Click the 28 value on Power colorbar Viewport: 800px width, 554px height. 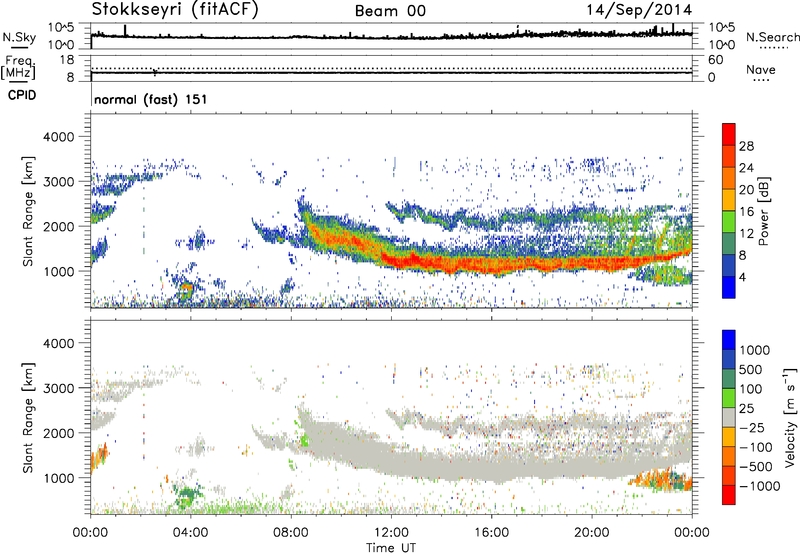coord(746,146)
